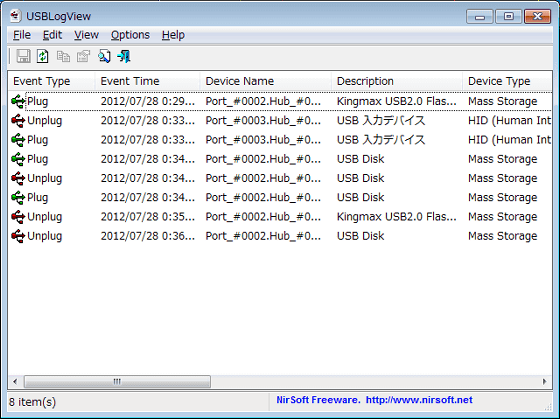This screenshot has height=419, width=560.
Task: Sort by the Event Time column header
Action: pyautogui.click(x=147, y=81)
